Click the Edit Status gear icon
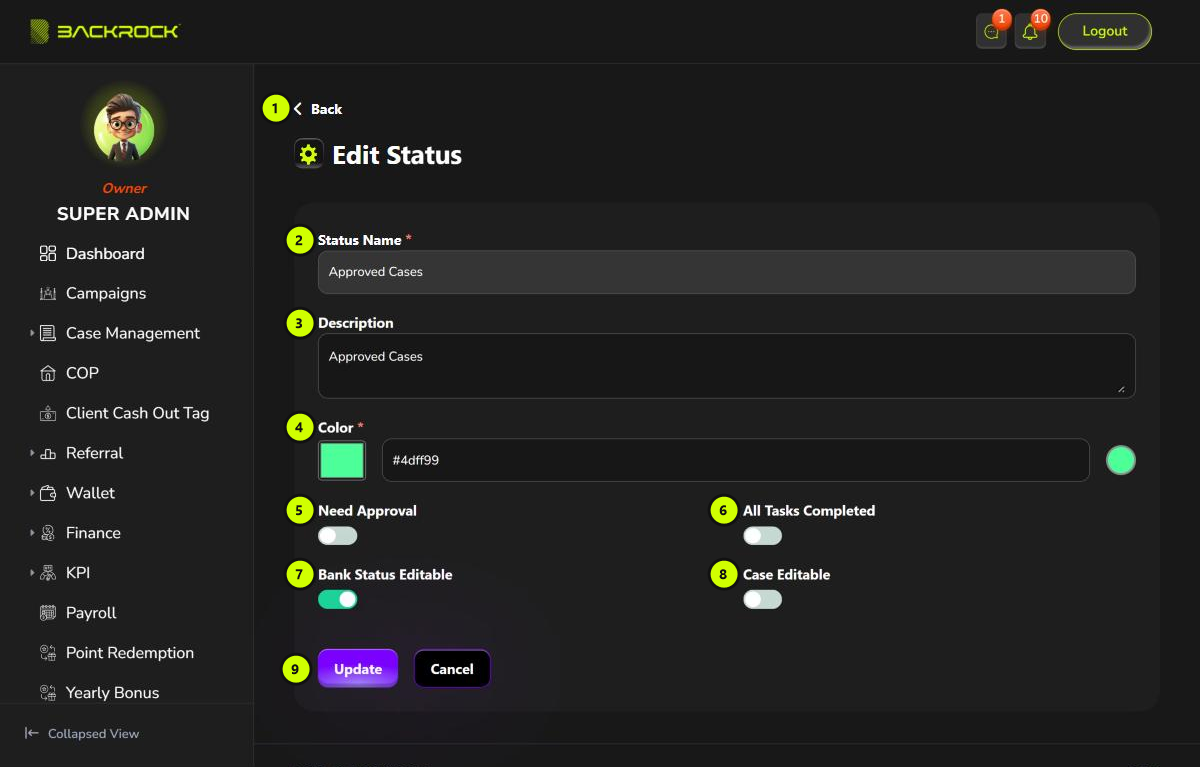Screen dimensions: 1200x767 click(x=309, y=154)
